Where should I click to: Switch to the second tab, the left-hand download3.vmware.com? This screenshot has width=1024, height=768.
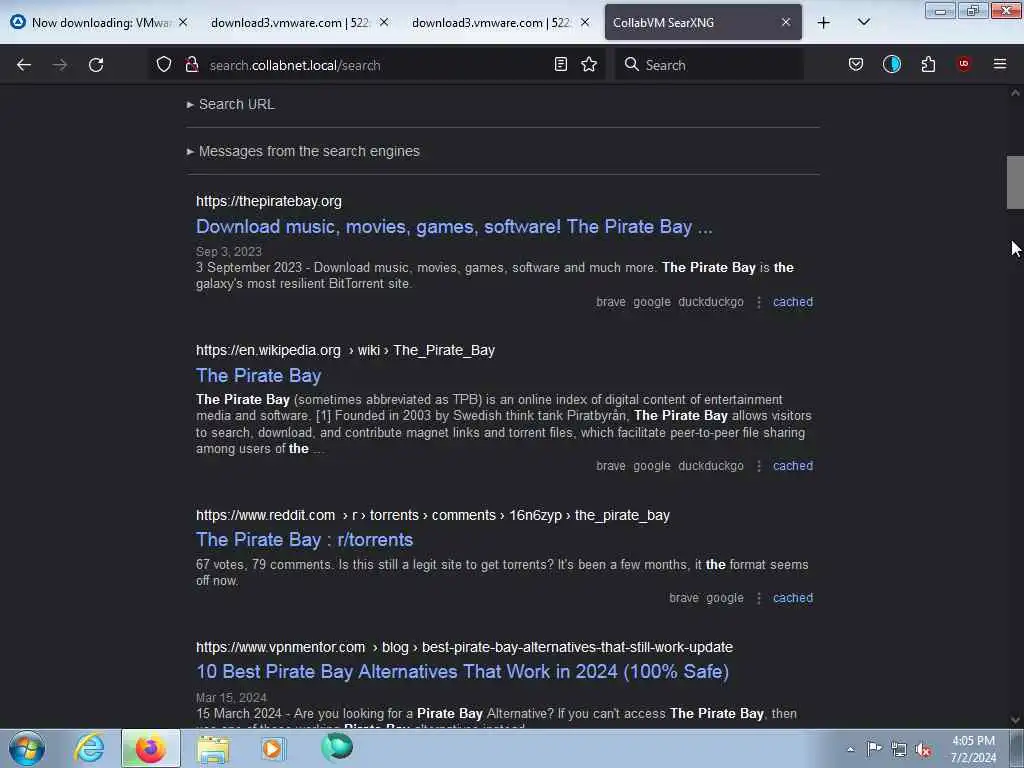[291, 22]
